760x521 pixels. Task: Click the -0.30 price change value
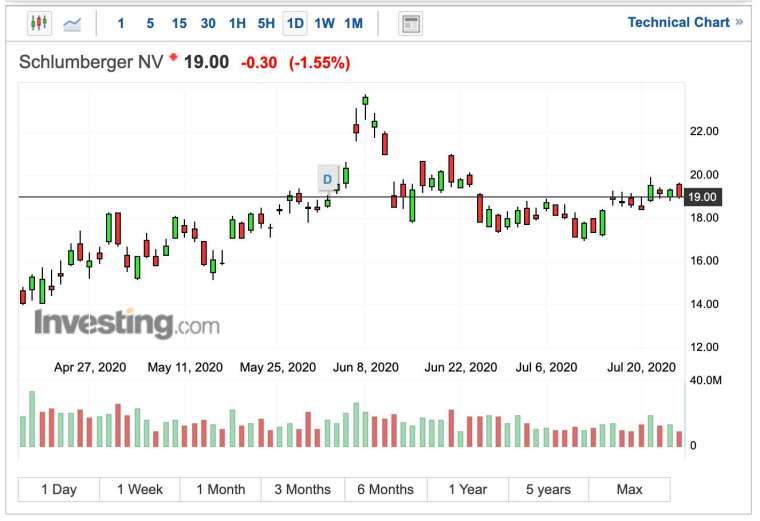(259, 63)
